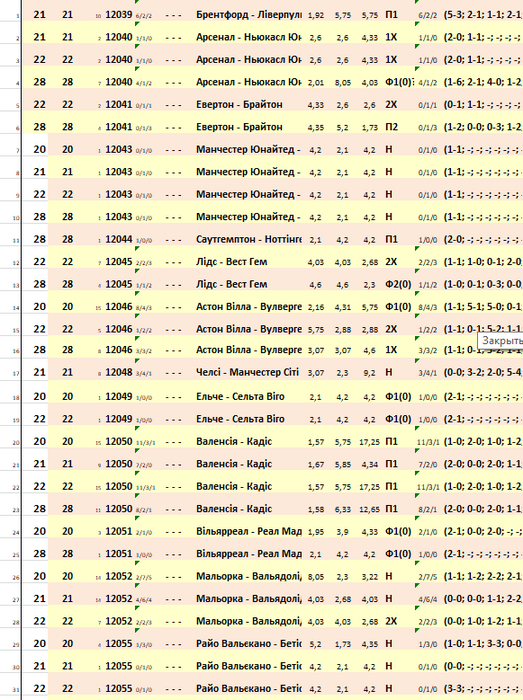
Task: Click odds 8,05 in the Арсенал - Ньюкасл row
Action: coord(343,83)
